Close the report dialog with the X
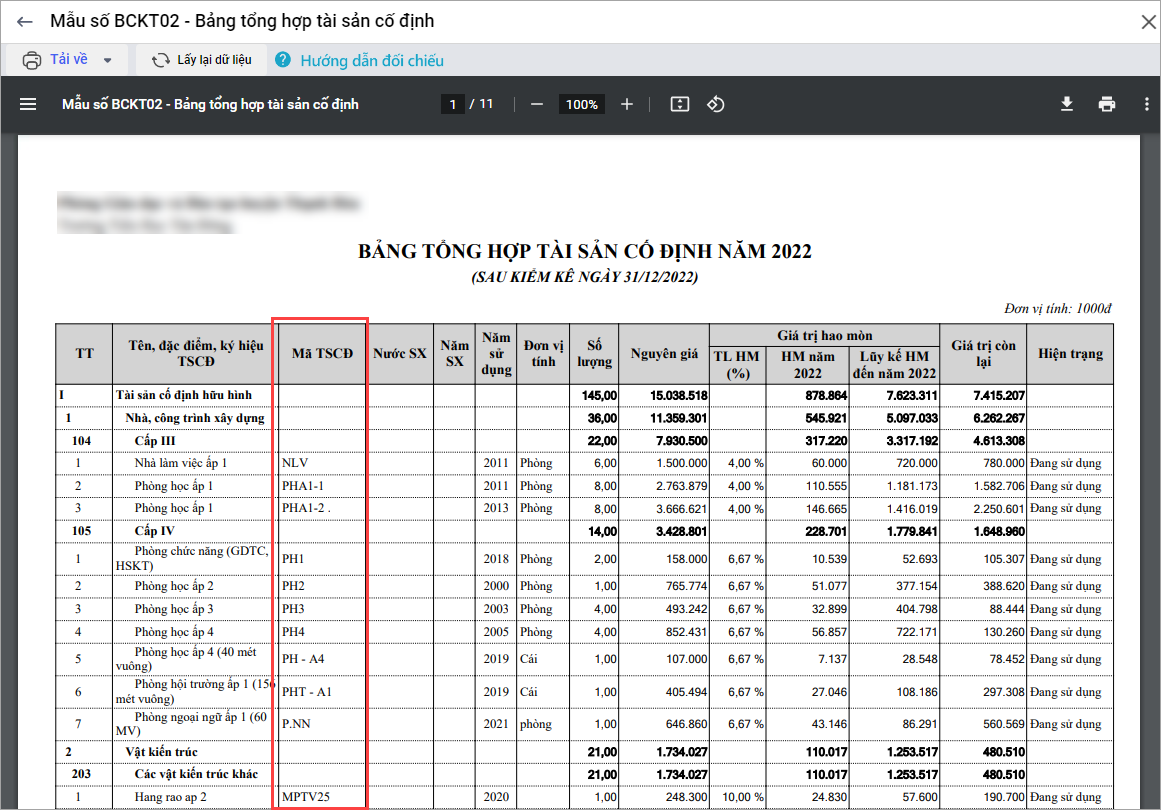The height and width of the screenshot is (810, 1161). point(1148,22)
